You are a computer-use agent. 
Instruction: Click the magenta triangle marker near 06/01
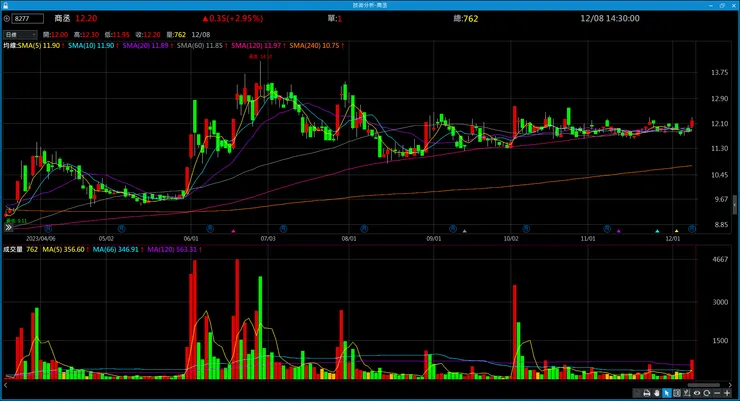pos(233,231)
